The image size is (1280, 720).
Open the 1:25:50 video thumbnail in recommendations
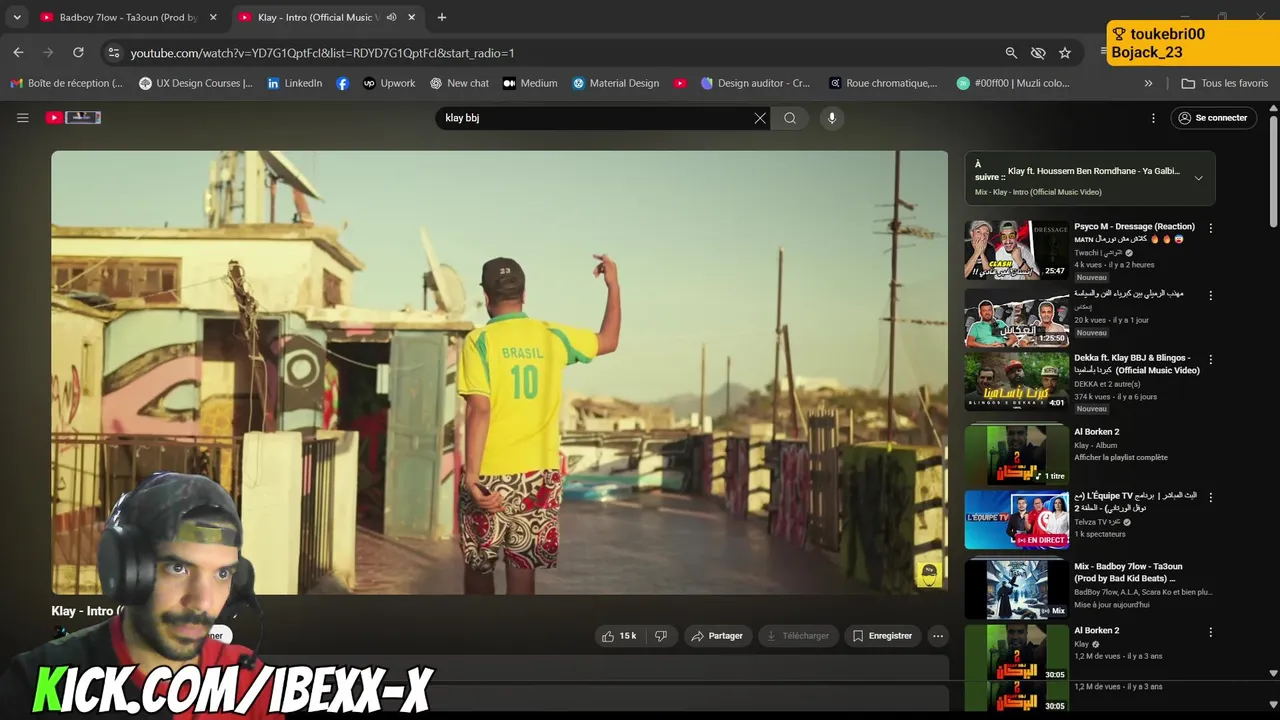click(1016, 316)
